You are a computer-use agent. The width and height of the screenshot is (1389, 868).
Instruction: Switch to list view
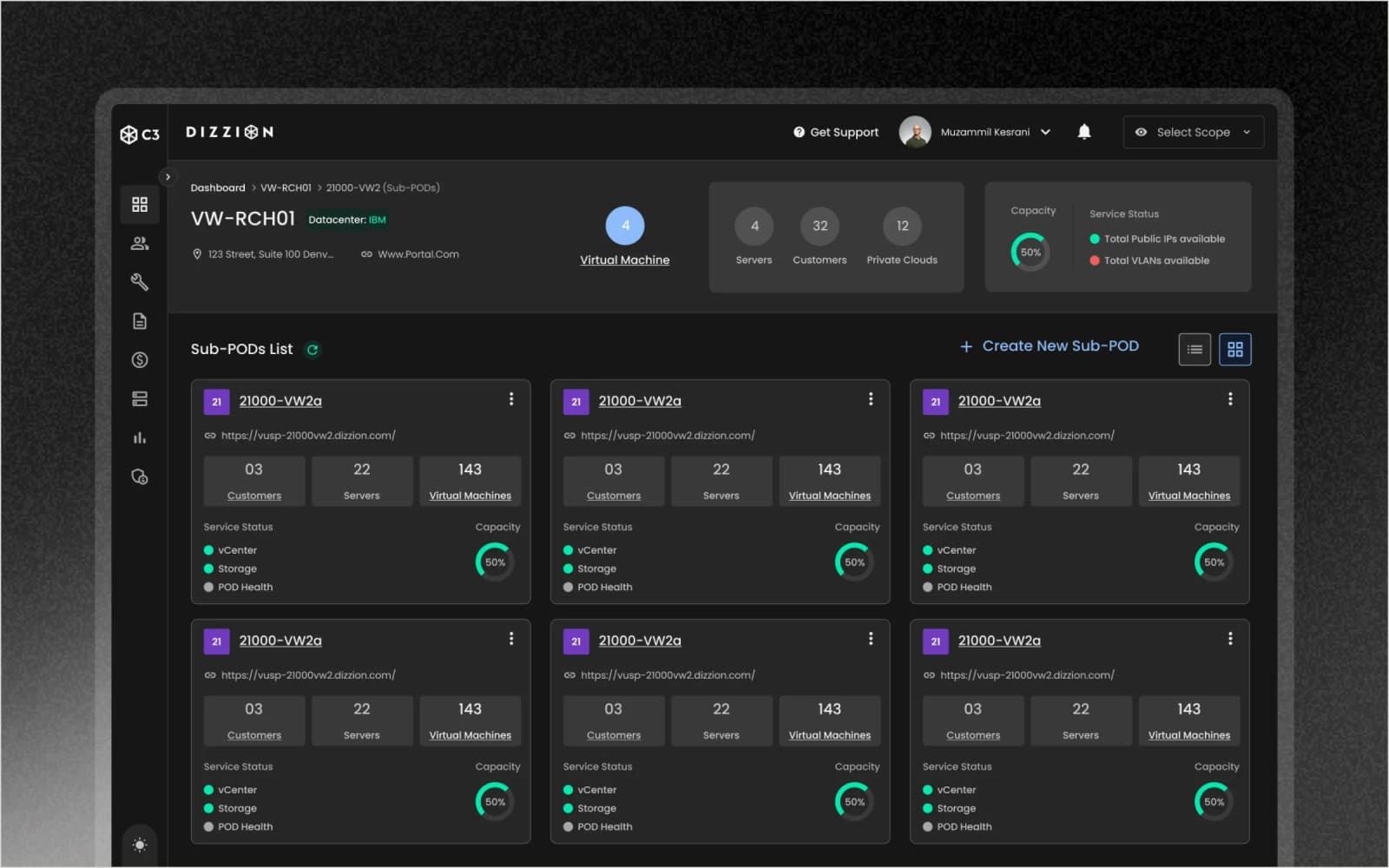1195,349
